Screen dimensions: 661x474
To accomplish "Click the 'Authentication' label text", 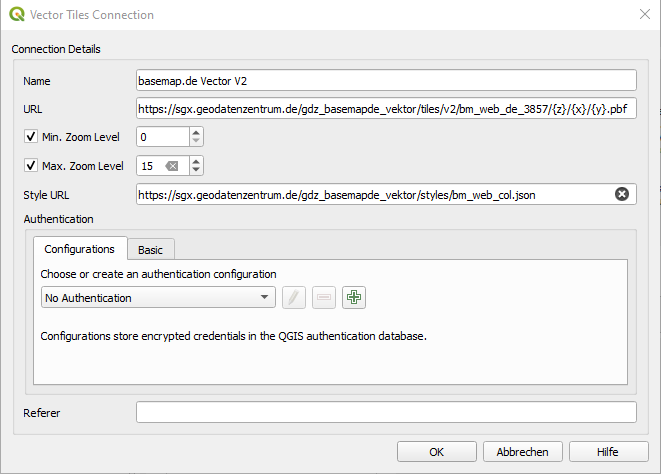I will click(x=58, y=219).
